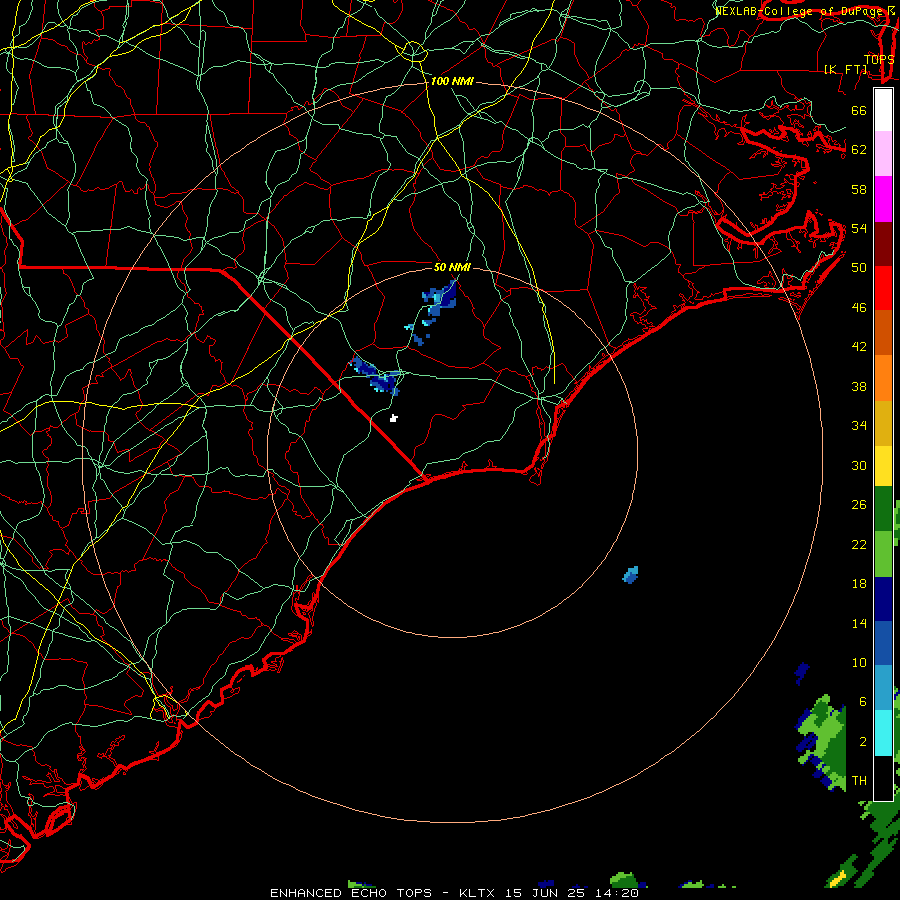Click the "26" scale value
900x900 pixels.
tap(859, 505)
